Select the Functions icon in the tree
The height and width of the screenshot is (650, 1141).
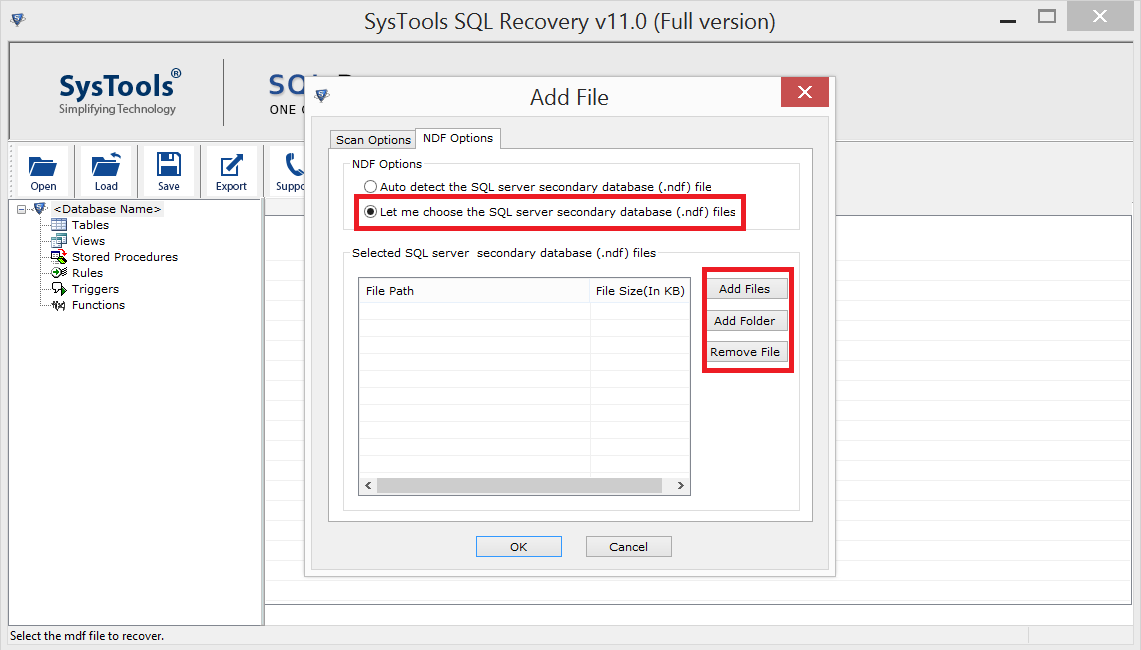coord(59,305)
